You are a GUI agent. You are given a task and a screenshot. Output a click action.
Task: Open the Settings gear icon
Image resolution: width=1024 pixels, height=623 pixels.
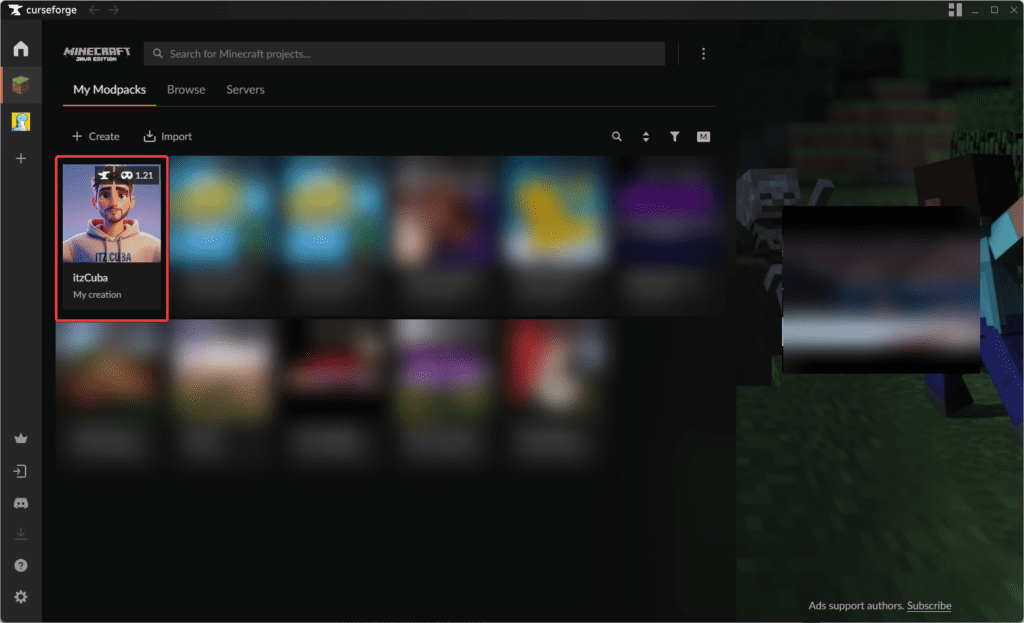pyautogui.click(x=20, y=597)
